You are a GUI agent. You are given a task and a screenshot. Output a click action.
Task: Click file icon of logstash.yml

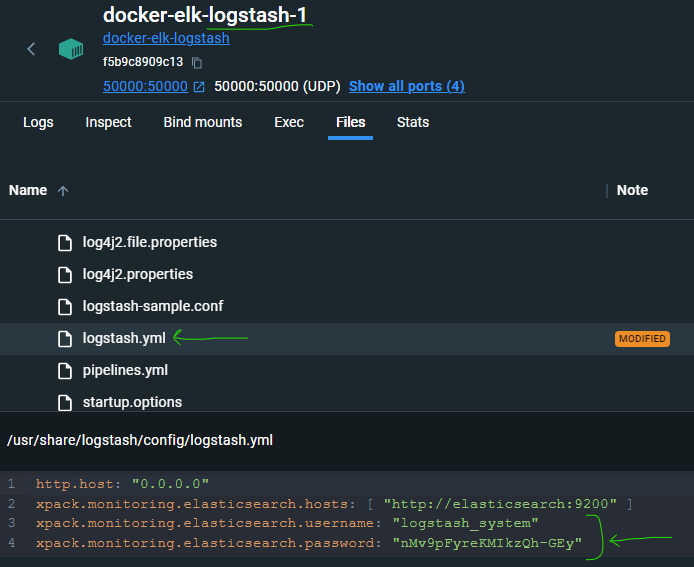[65, 339]
